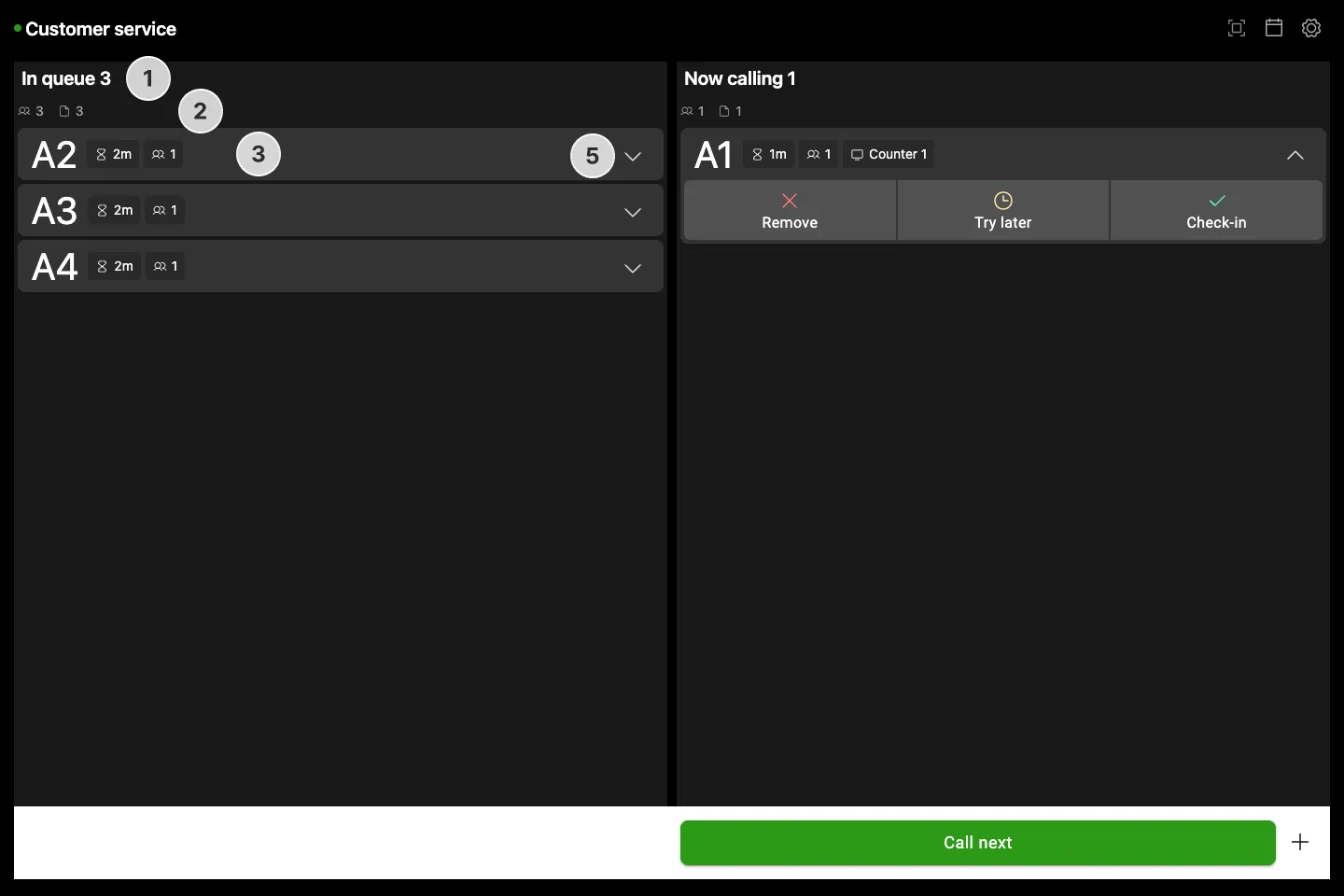Expand the A4 ticket row chevron
This screenshot has width=1344, height=896.
(633, 268)
